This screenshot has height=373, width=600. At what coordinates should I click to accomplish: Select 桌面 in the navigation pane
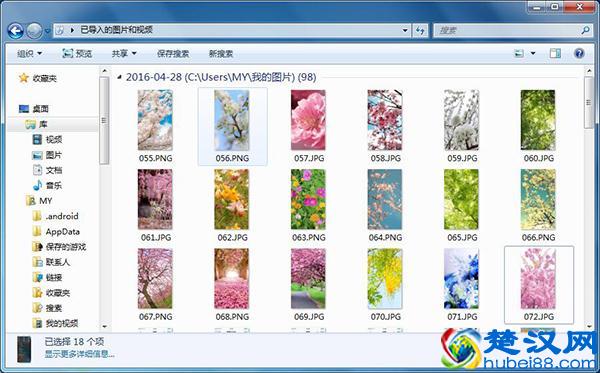pyautogui.click(x=34, y=109)
